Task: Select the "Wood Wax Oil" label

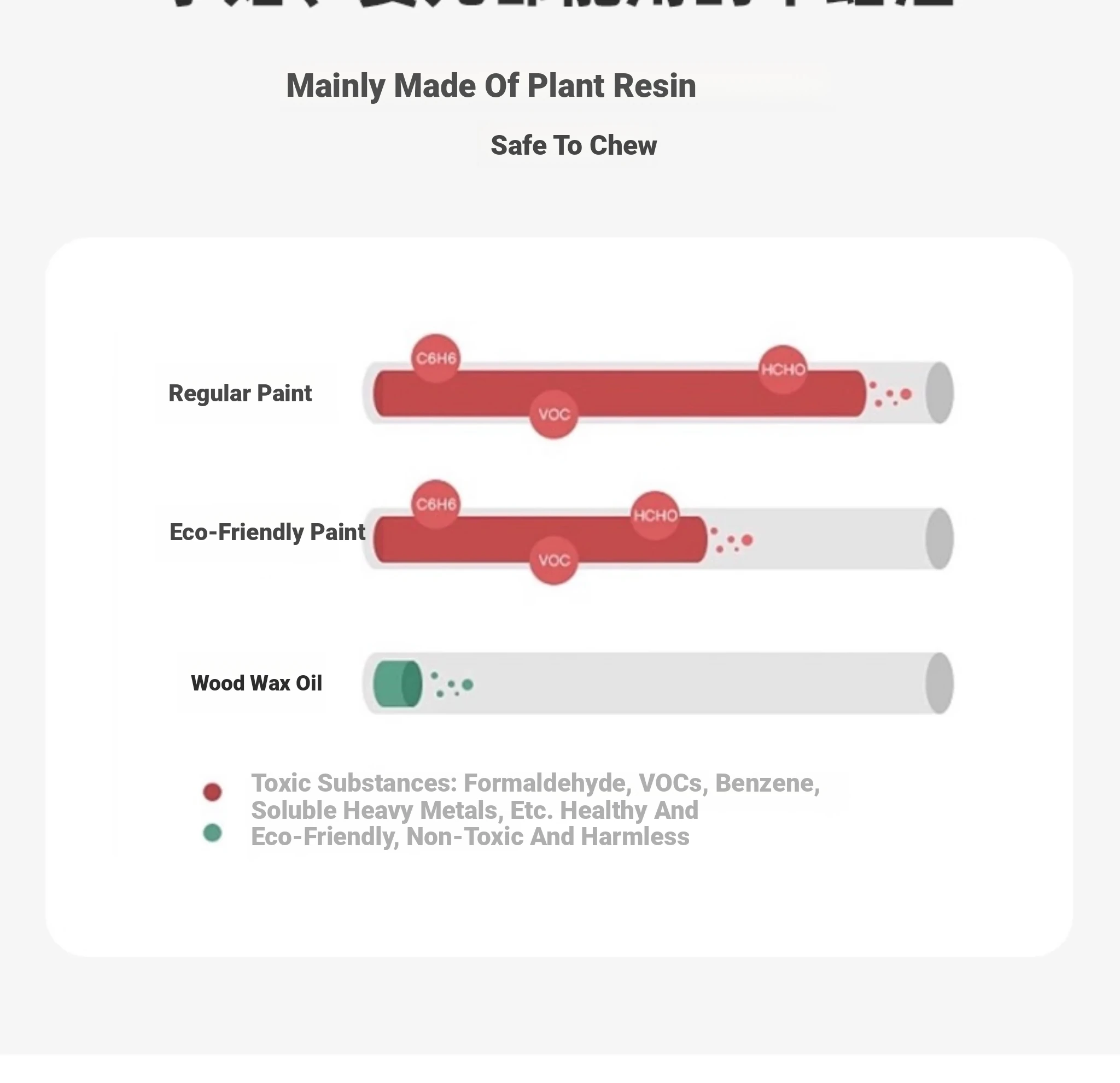Action: pyautogui.click(x=256, y=683)
